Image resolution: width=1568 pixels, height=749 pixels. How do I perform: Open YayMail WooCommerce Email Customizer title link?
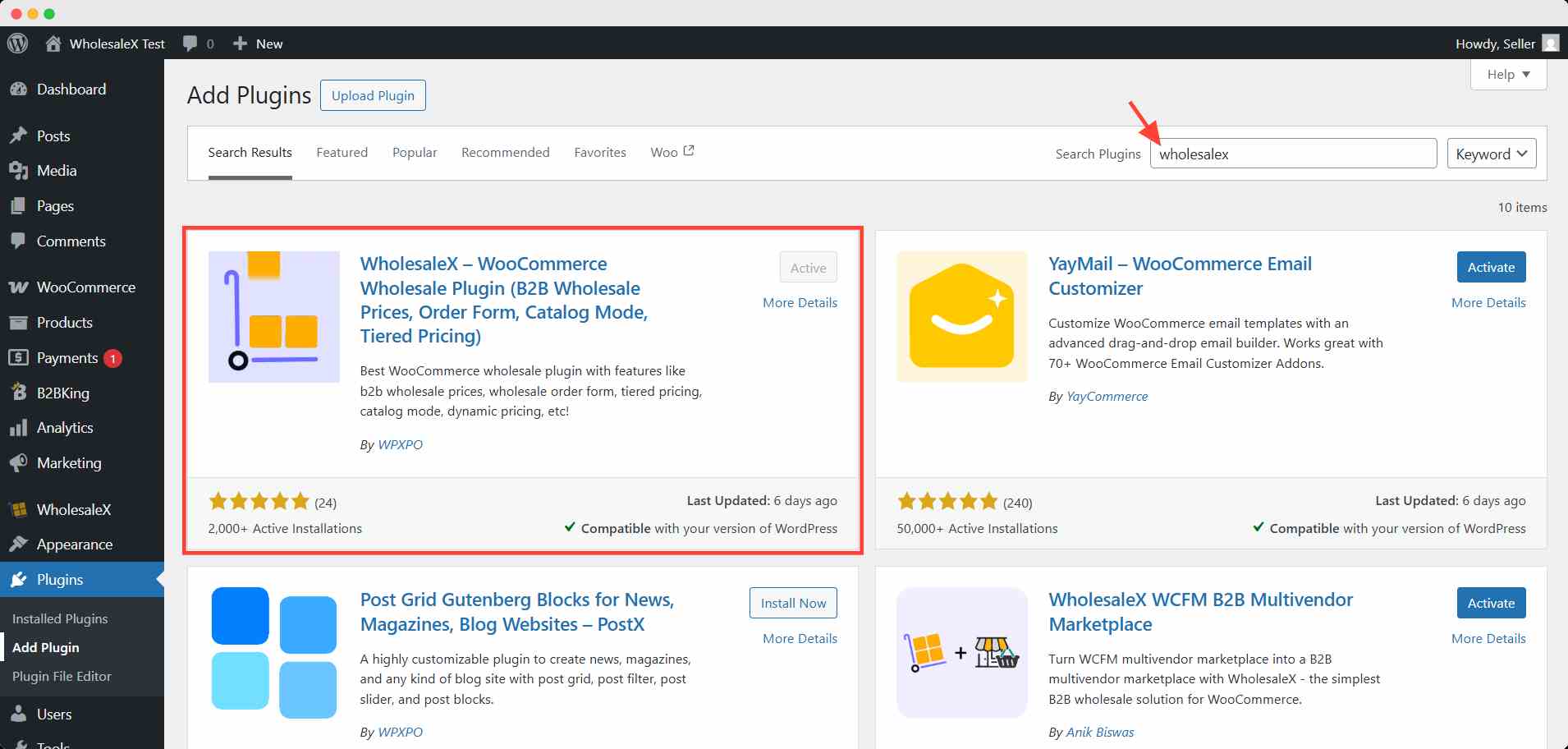click(x=1180, y=276)
